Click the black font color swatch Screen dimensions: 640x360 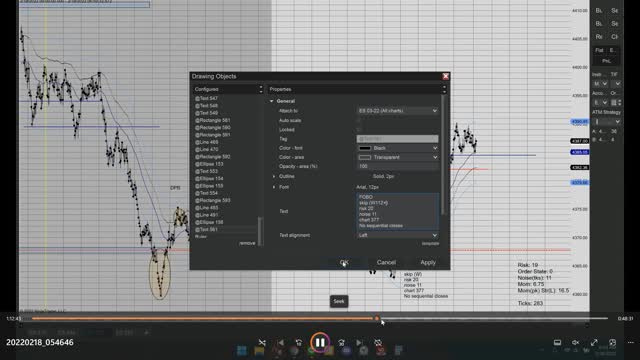[364, 148]
